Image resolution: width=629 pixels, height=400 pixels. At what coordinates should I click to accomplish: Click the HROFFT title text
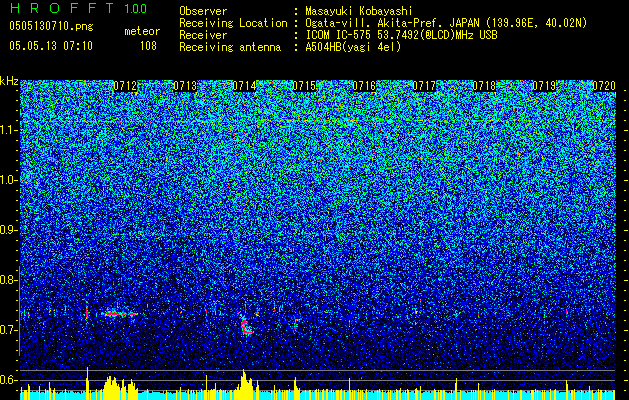[62, 8]
